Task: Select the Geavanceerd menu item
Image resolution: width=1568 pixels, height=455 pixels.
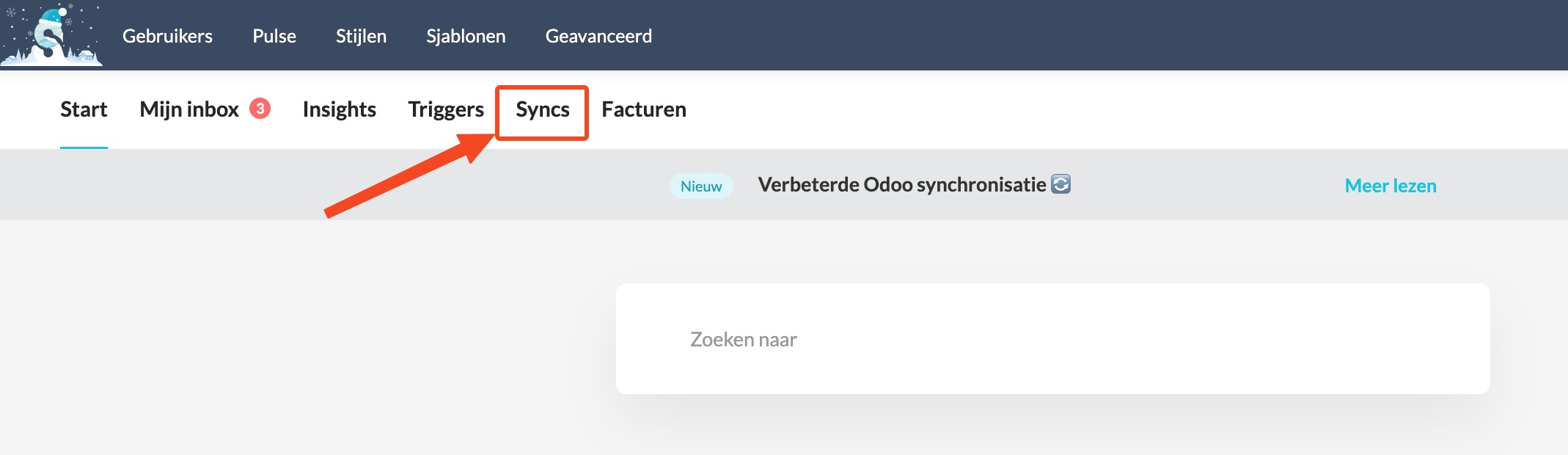Action: coord(598,36)
